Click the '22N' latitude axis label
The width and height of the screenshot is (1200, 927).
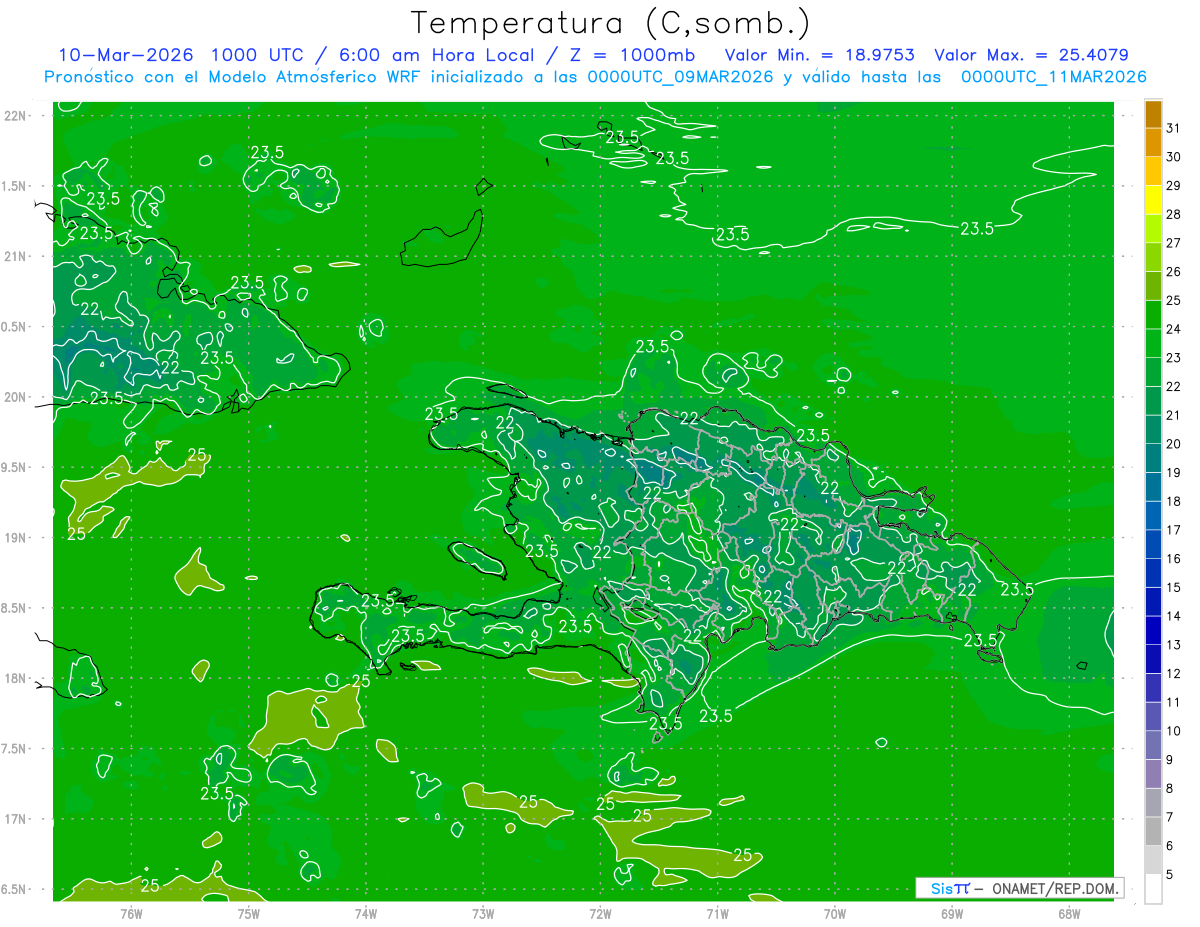point(15,115)
